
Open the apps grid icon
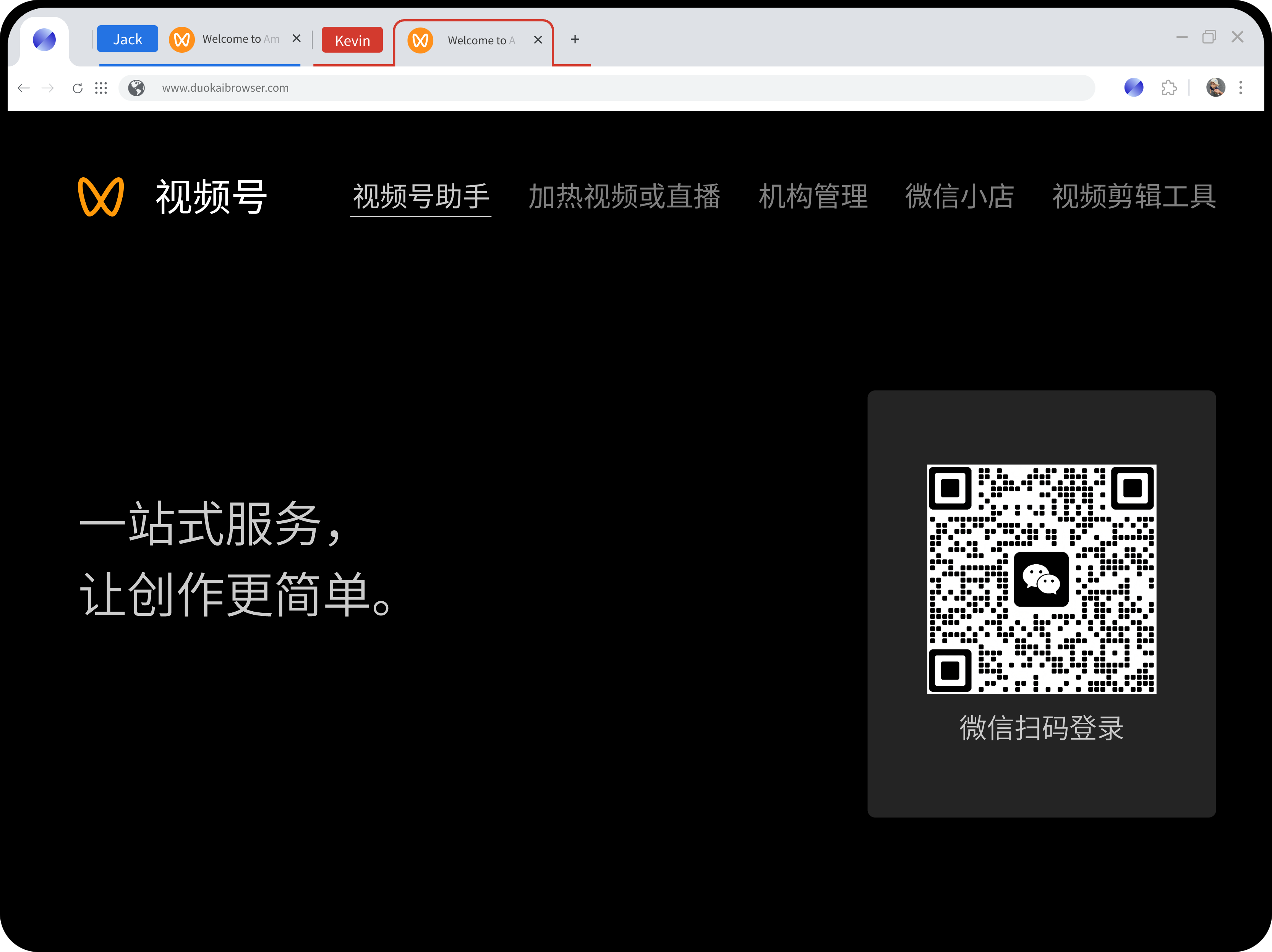(101, 88)
